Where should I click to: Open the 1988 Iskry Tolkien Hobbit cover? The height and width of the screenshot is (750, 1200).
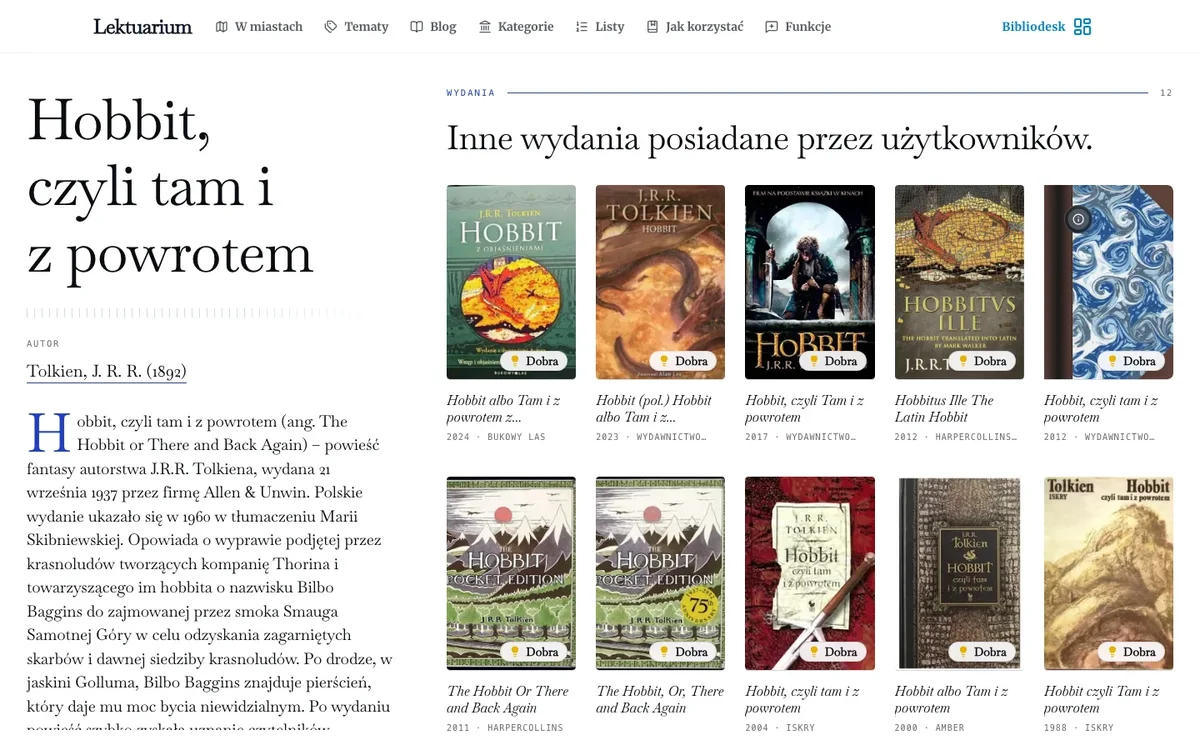tap(1108, 573)
